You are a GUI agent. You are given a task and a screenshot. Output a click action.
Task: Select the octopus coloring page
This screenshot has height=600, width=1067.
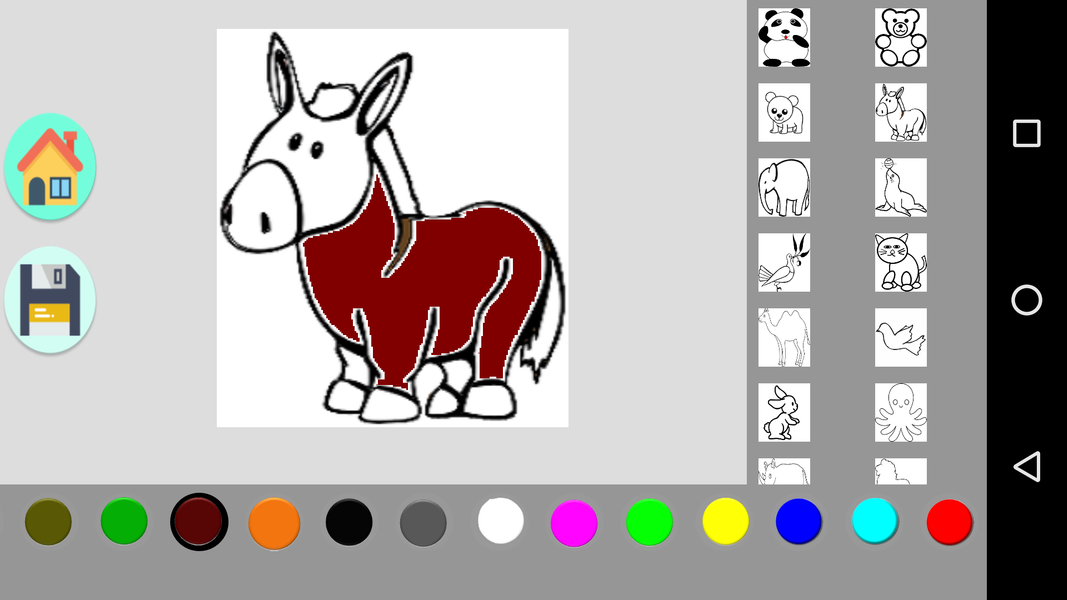(900, 412)
